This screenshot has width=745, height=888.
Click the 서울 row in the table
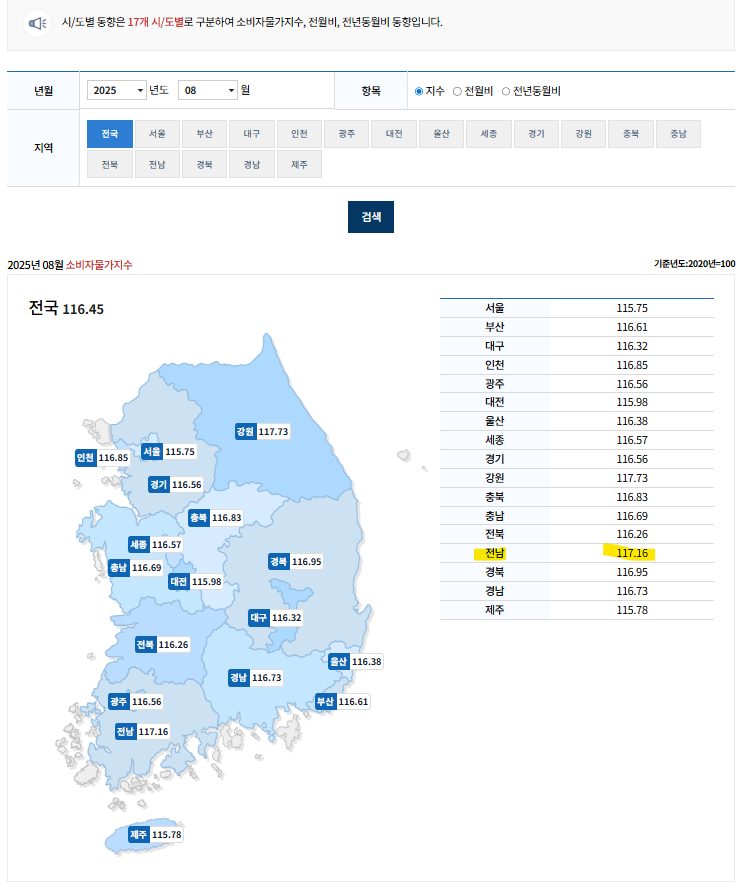click(577, 308)
